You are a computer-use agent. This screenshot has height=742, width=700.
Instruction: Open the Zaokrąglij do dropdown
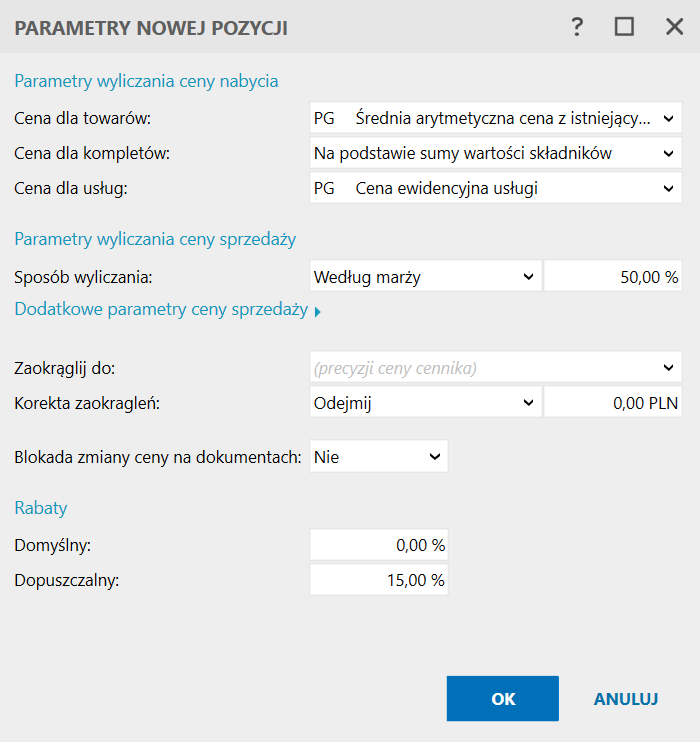[495, 368]
